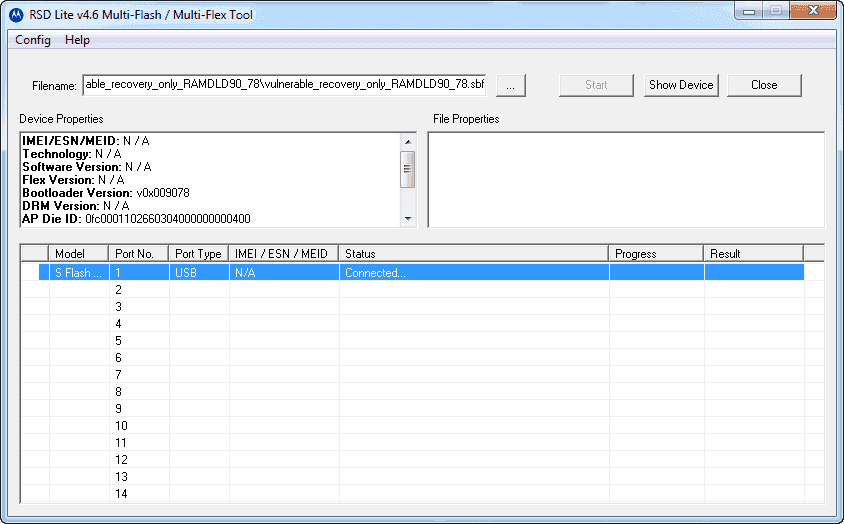Select port number 5 row
Viewport: 844px width, 524px height.
[x=421, y=341]
